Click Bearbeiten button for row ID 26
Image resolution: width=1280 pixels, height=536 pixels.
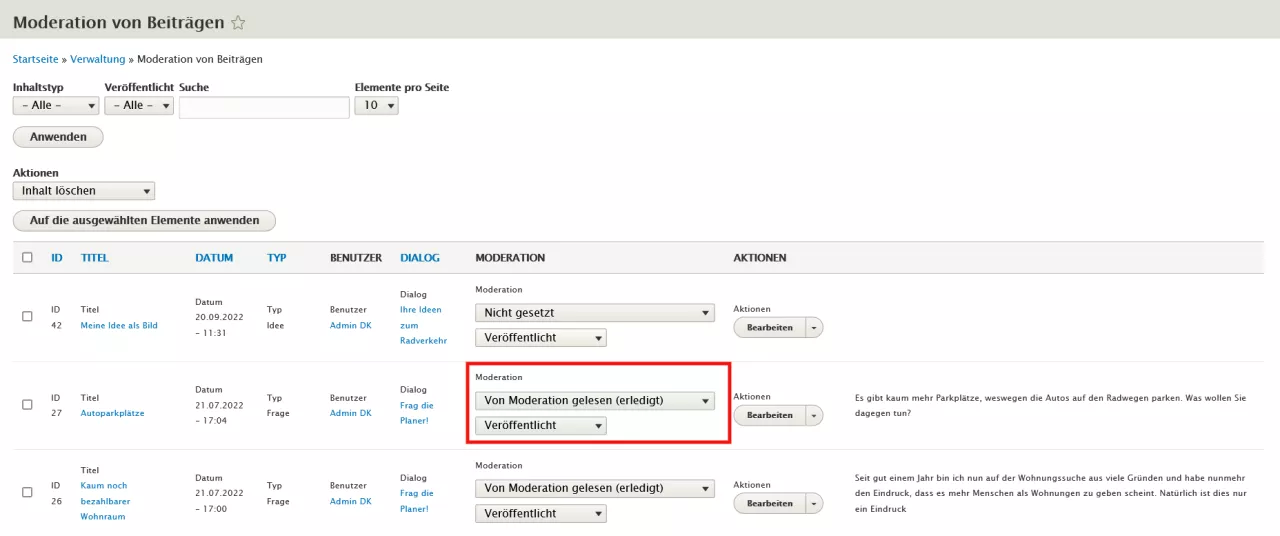pos(769,503)
